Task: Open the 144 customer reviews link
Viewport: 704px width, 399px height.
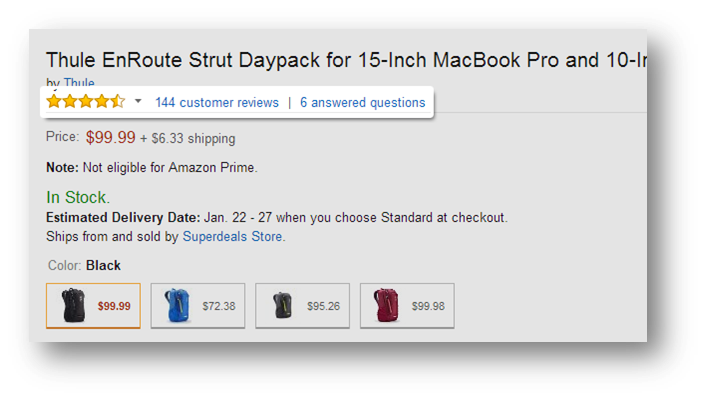Action: coord(217,103)
